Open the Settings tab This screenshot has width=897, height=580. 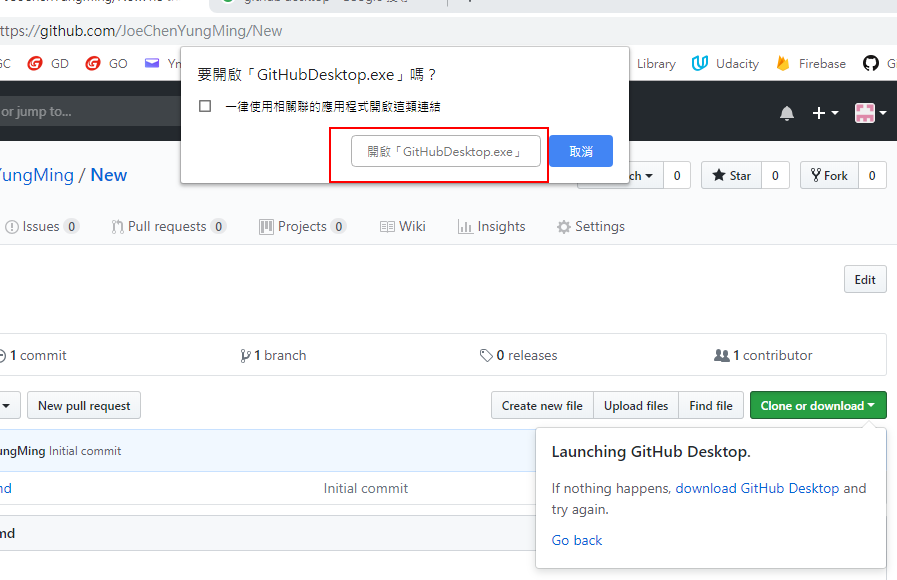click(591, 227)
